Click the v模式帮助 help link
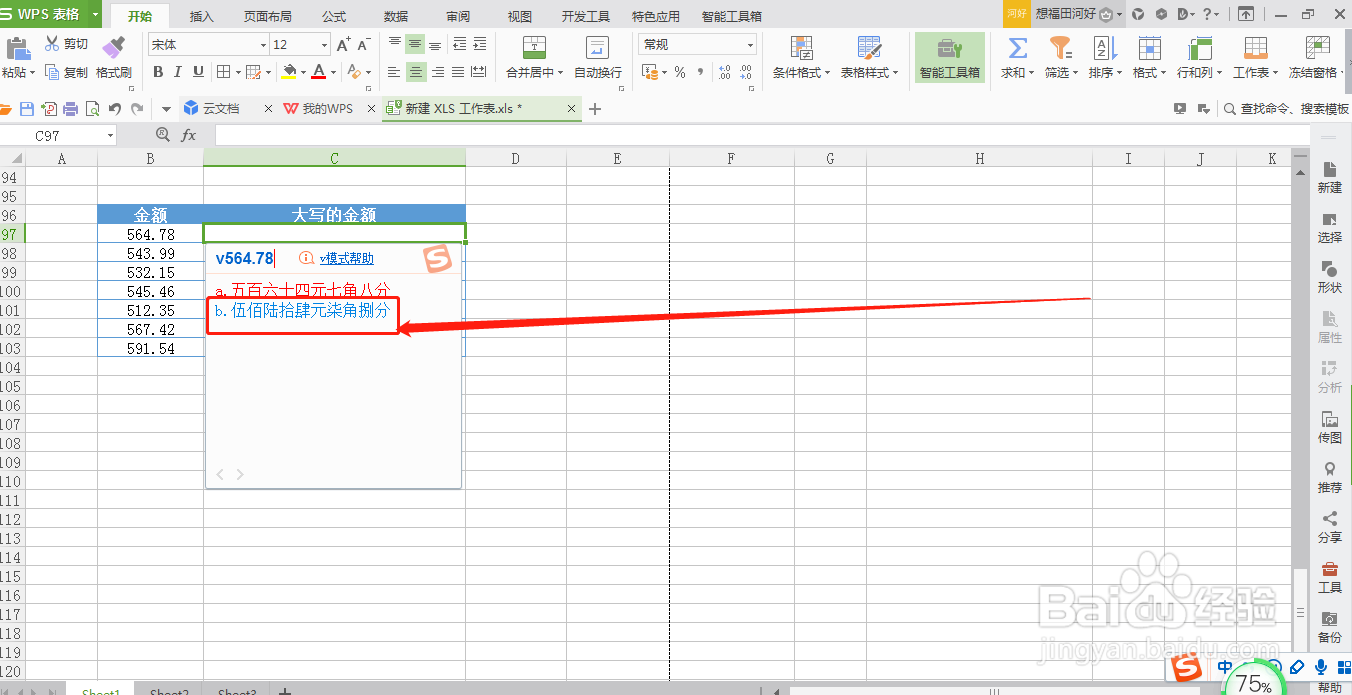1352x695 pixels. (x=347, y=258)
